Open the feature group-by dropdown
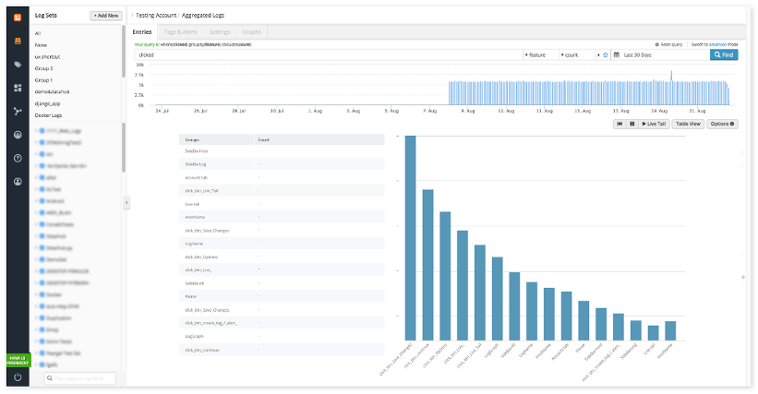Image resolution: width=758 pixels, height=394 pixels. tap(541, 55)
